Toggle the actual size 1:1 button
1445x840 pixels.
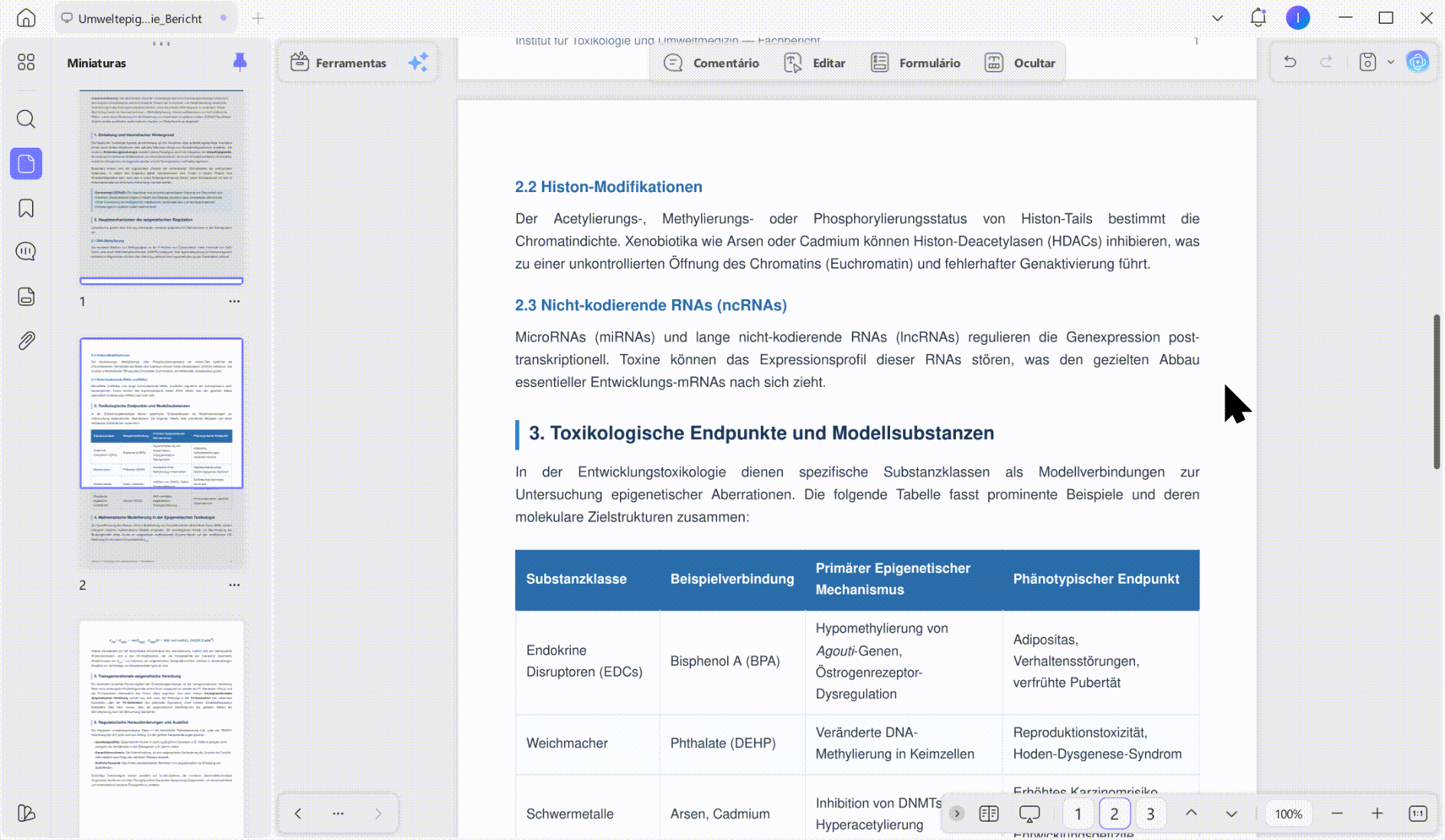point(1417,813)
